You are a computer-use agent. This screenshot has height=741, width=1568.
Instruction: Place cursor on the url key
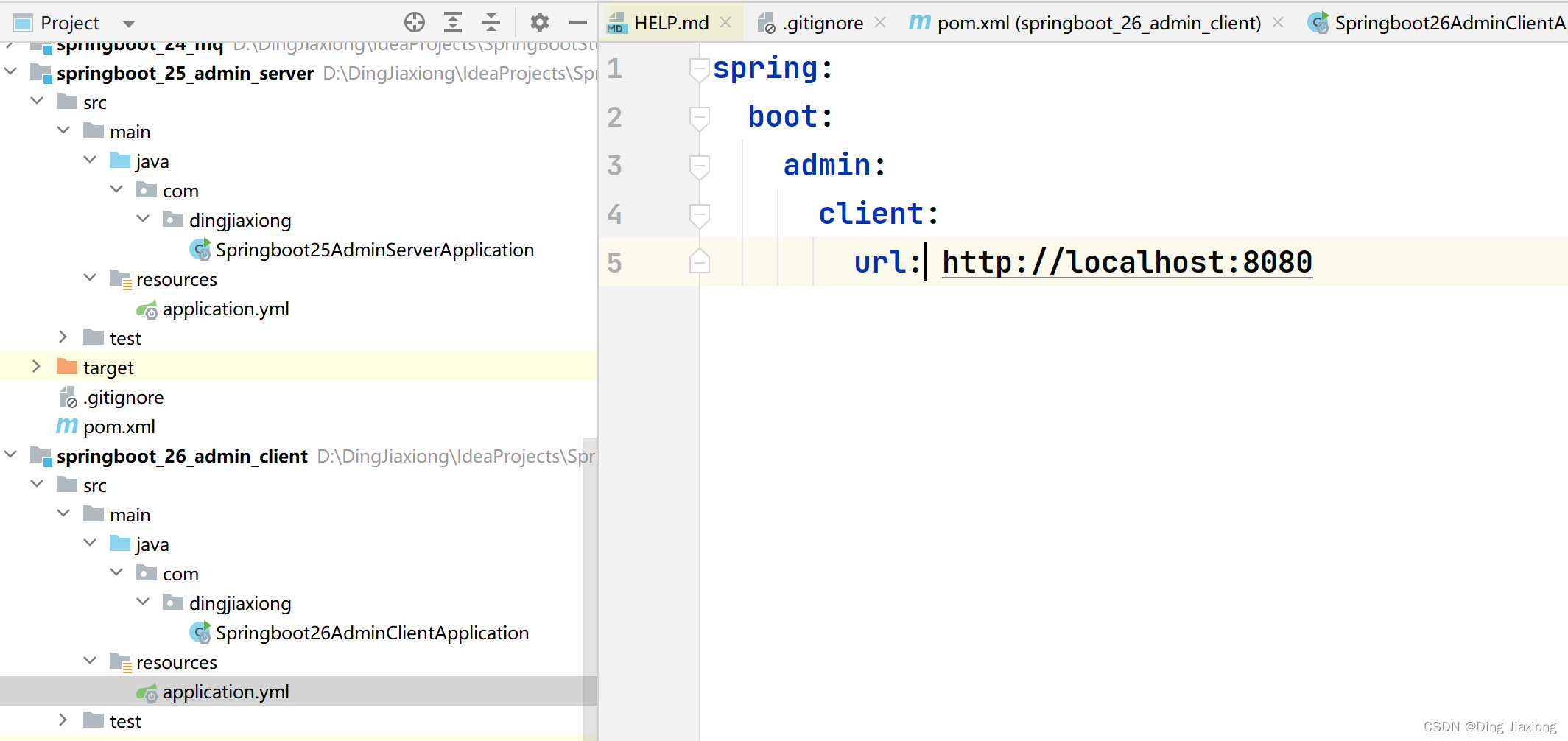tap(880, 262)
